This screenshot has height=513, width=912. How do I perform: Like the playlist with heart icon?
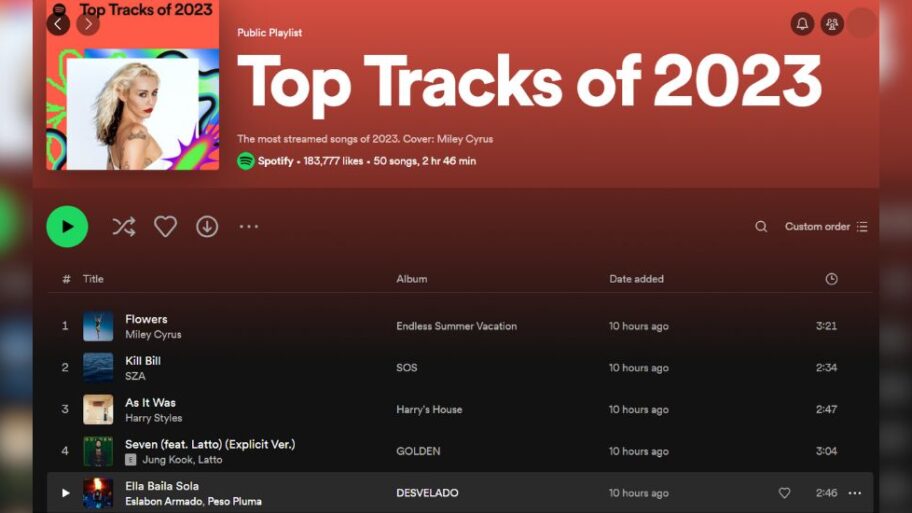pos(165,227)
